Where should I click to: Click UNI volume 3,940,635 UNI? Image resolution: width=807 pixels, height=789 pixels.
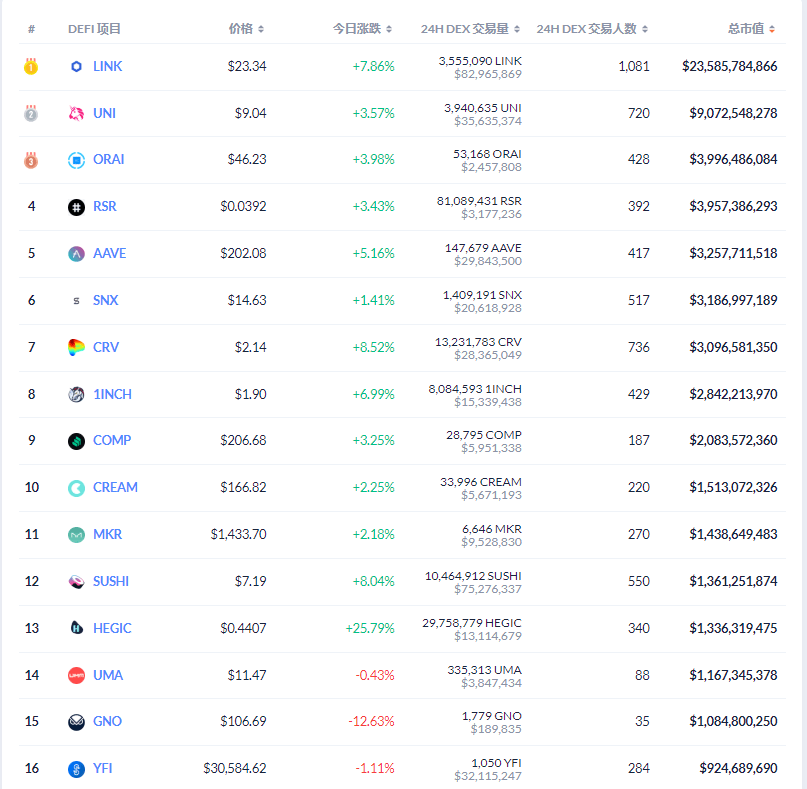483,108
